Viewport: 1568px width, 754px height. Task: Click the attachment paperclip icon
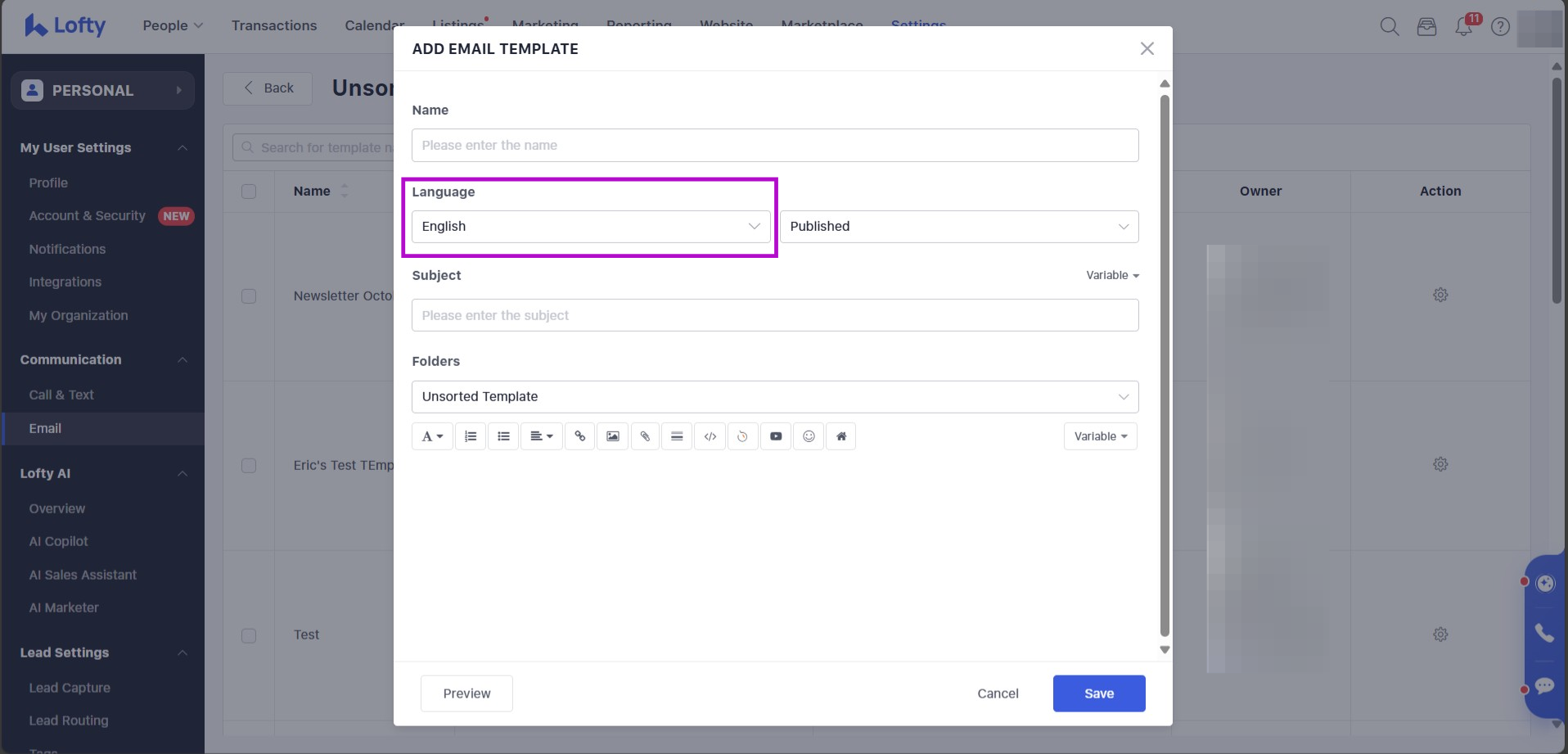645,436
